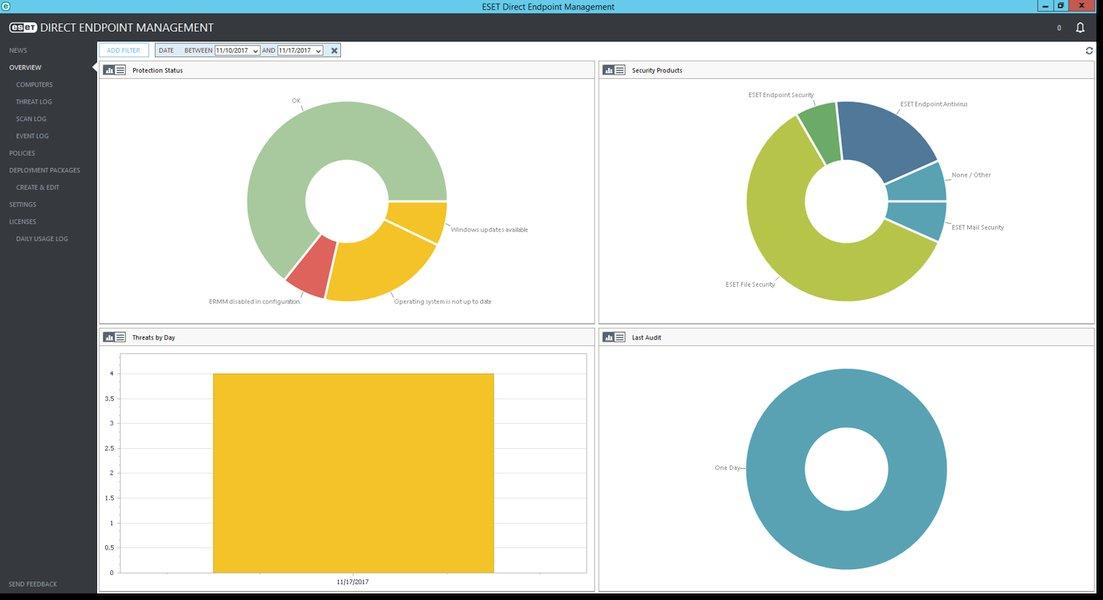Click the 'ERMM disabled in configuration' label
1103x600 pixels.
click(255, 302)
